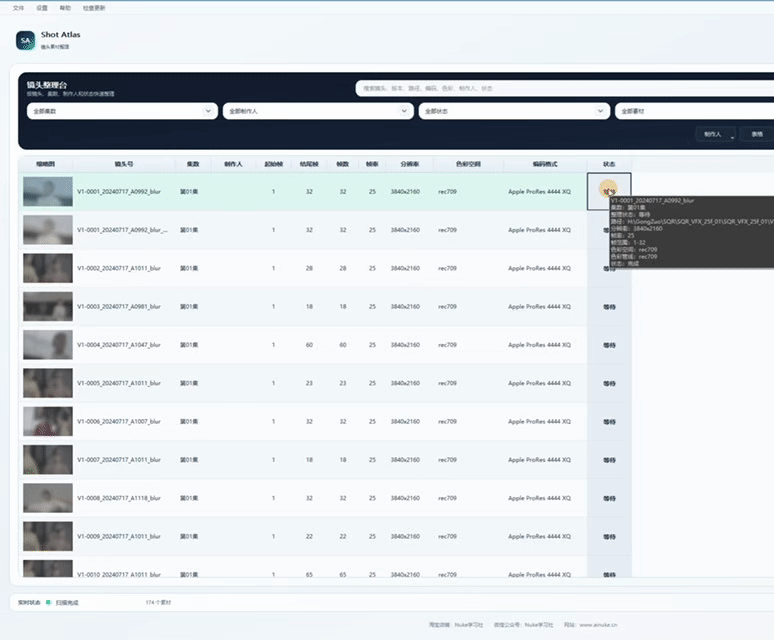Select shot name V1-0004_20240717_A1047_blur
This screenshot has width=774, height=640.
119,345
